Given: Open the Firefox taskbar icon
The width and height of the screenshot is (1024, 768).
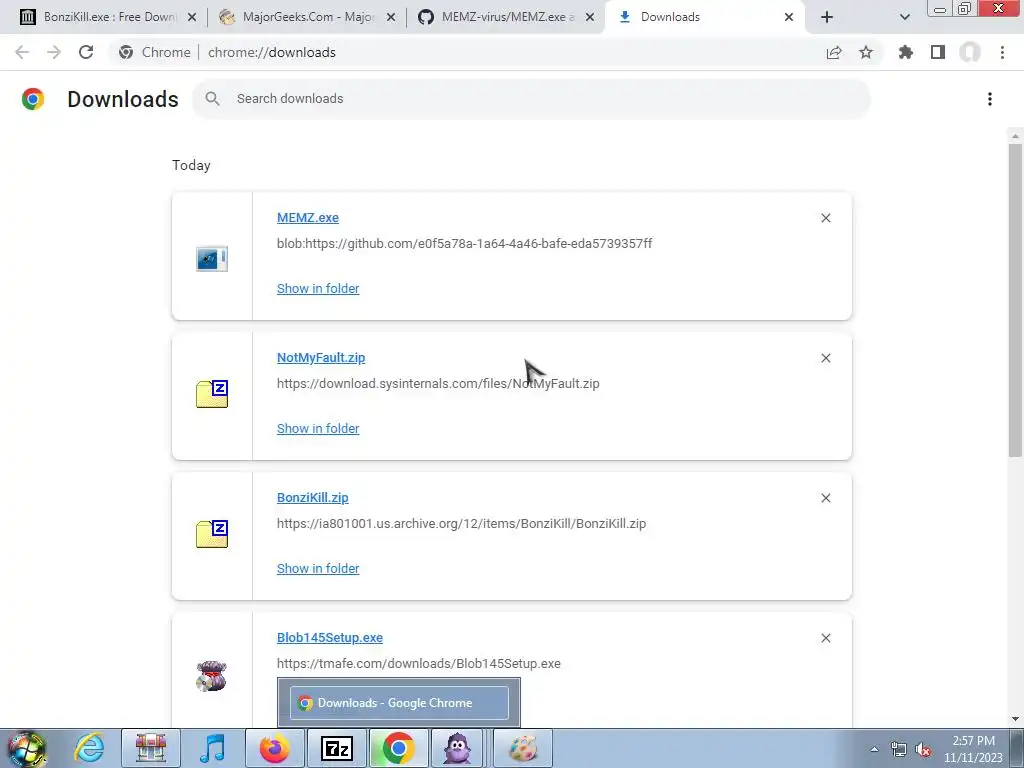Looking at the screenshot, I should (x=274, y=748).
